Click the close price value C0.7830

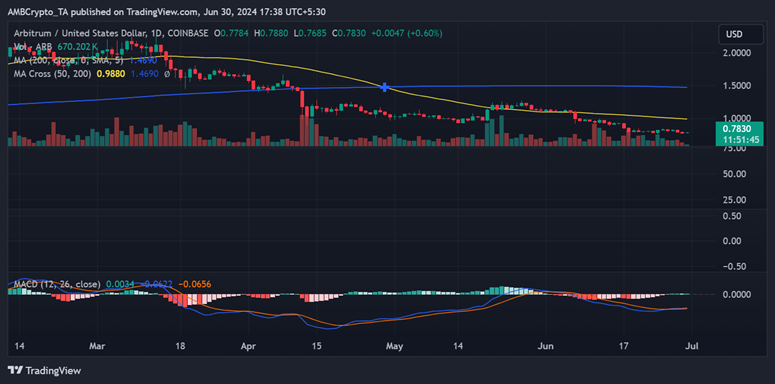349,34
